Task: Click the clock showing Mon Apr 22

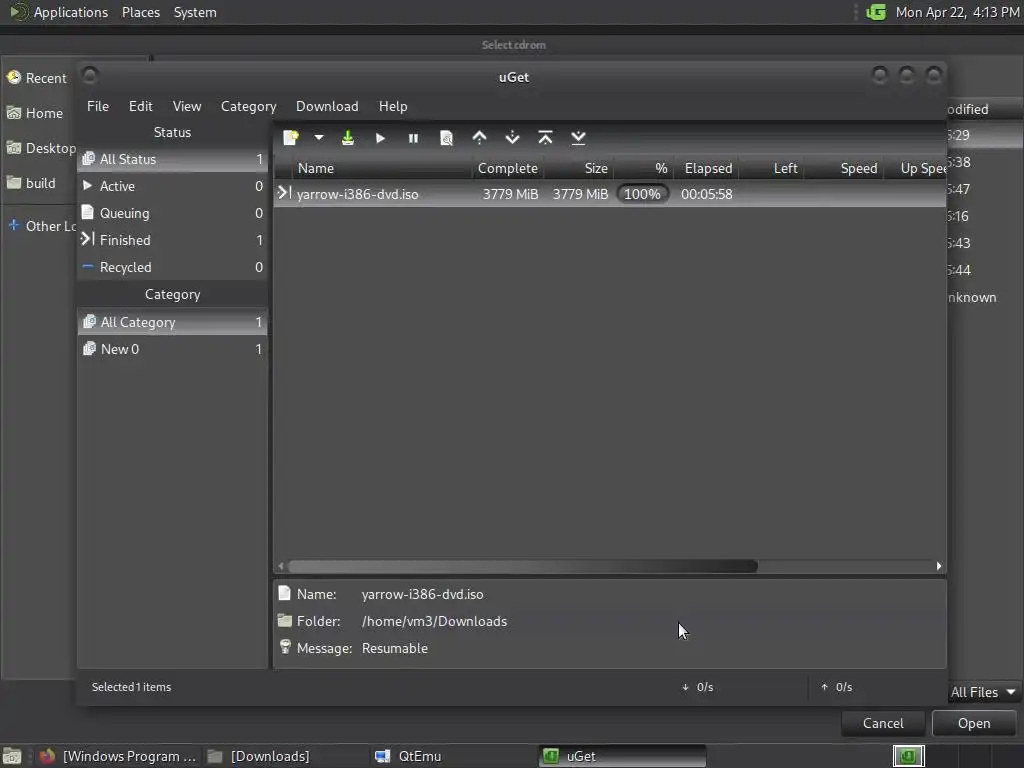Action: coord(957,12)
